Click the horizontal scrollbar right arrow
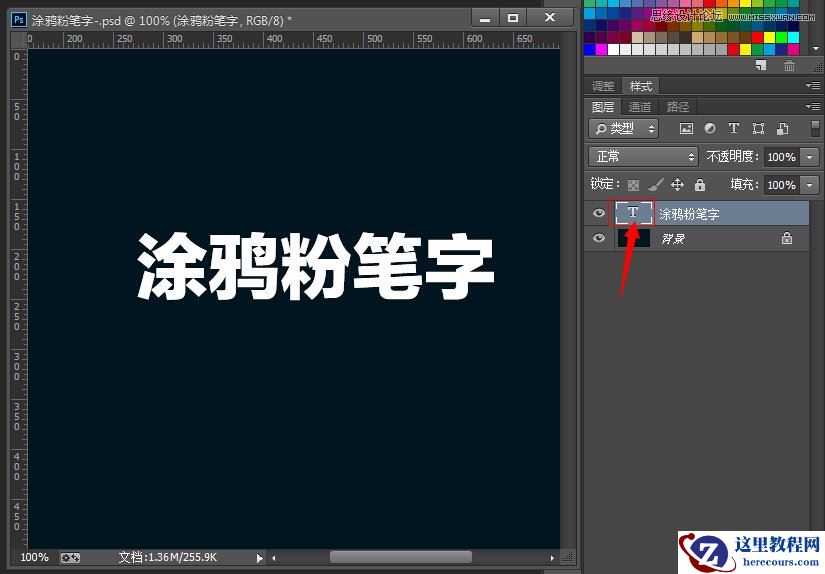This screenshot has height=574, width=825. click(551, 557)
